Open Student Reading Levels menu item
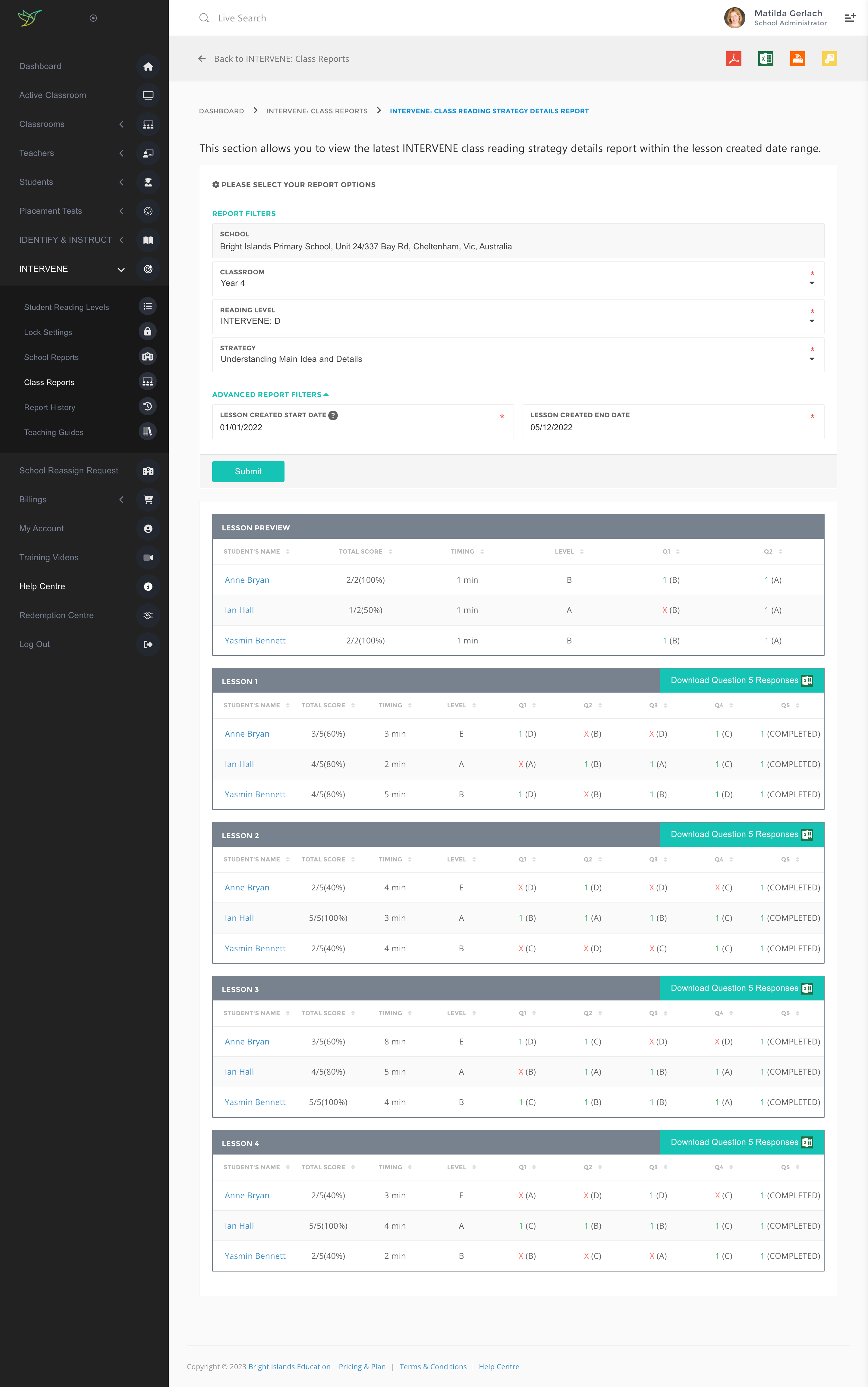The image size is (868, 1387). click(x=67, y=307)
